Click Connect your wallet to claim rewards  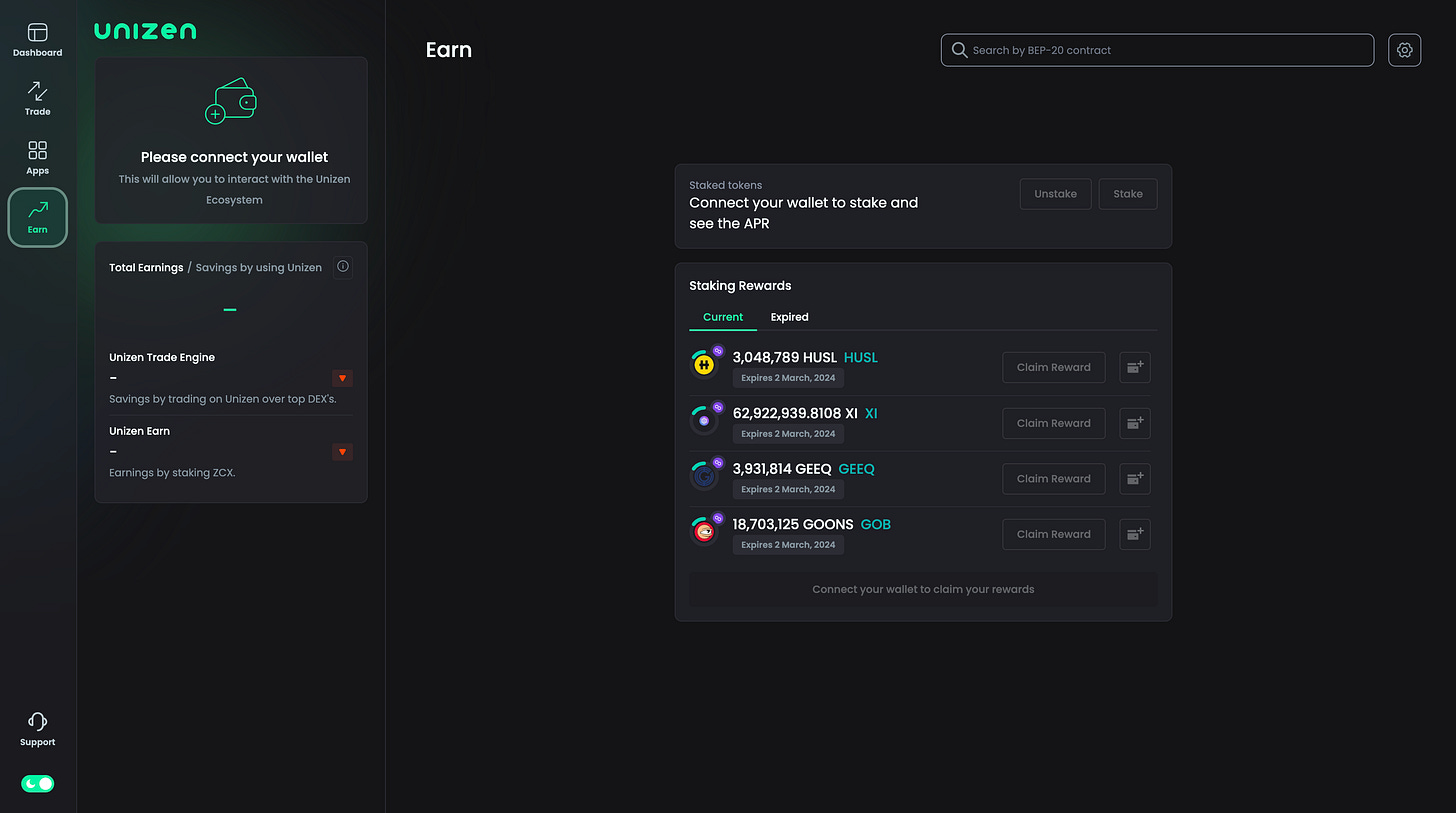pos(923,589)
